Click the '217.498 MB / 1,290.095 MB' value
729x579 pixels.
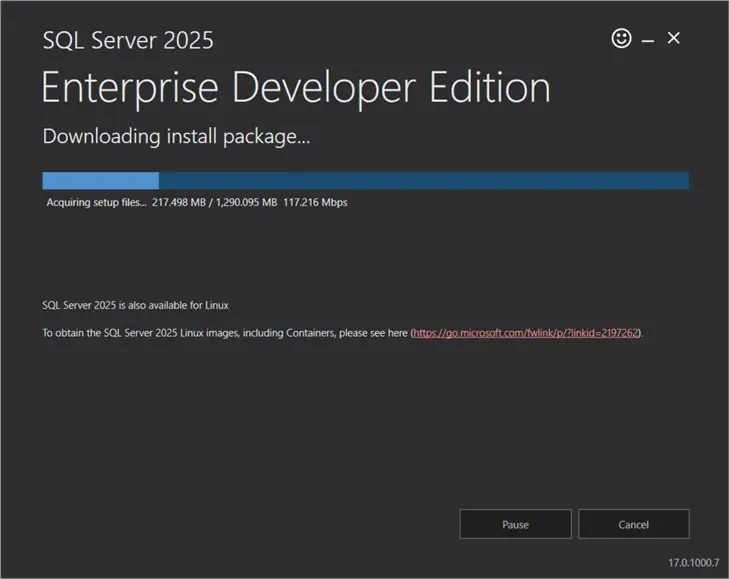214,202
